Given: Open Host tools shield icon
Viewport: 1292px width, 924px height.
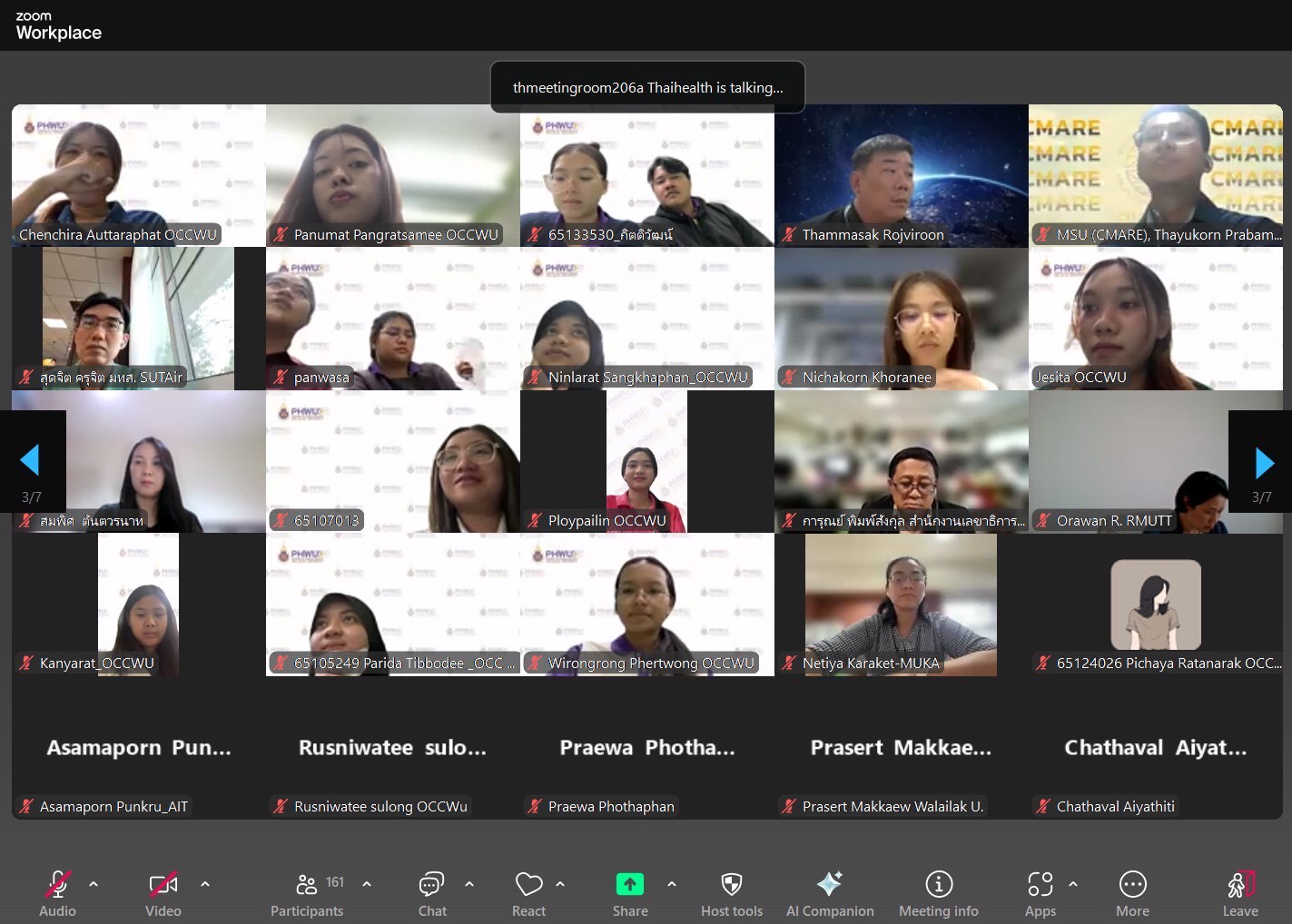Looking at the screenshot, I should tap(731, 893).
